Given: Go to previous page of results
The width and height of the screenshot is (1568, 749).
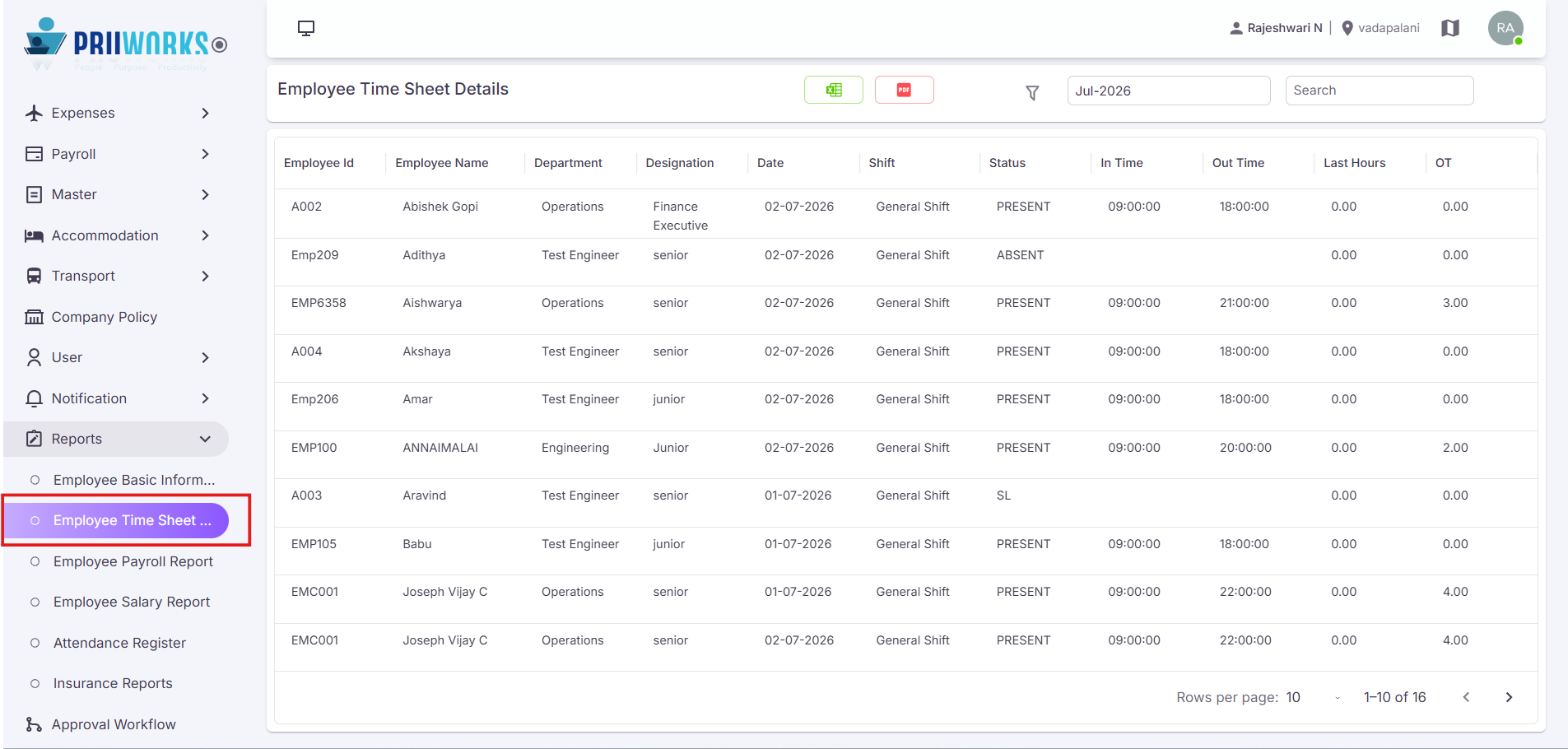Looking at the screenshot, I should point(1466,697).
